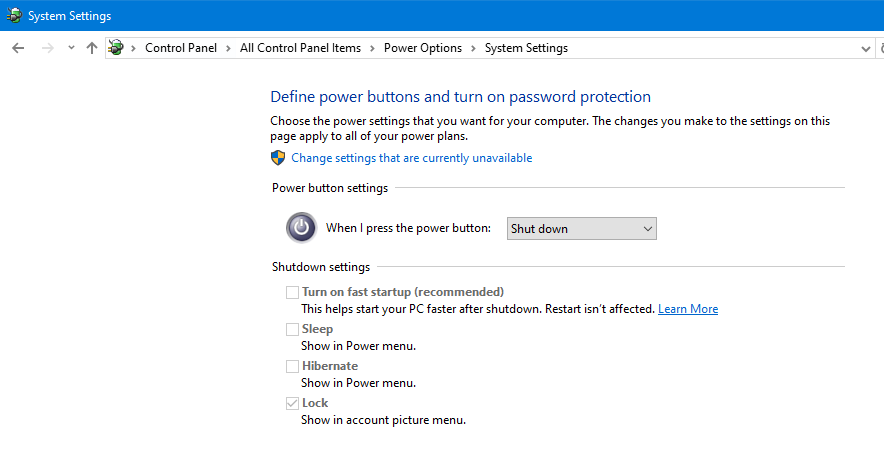Click the Control Panel icon in address bar

pos(116,48)
